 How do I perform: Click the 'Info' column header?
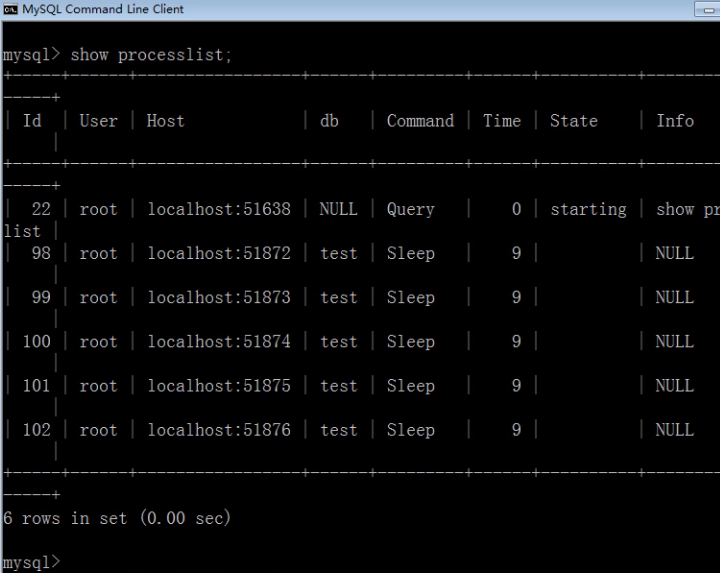675,121
